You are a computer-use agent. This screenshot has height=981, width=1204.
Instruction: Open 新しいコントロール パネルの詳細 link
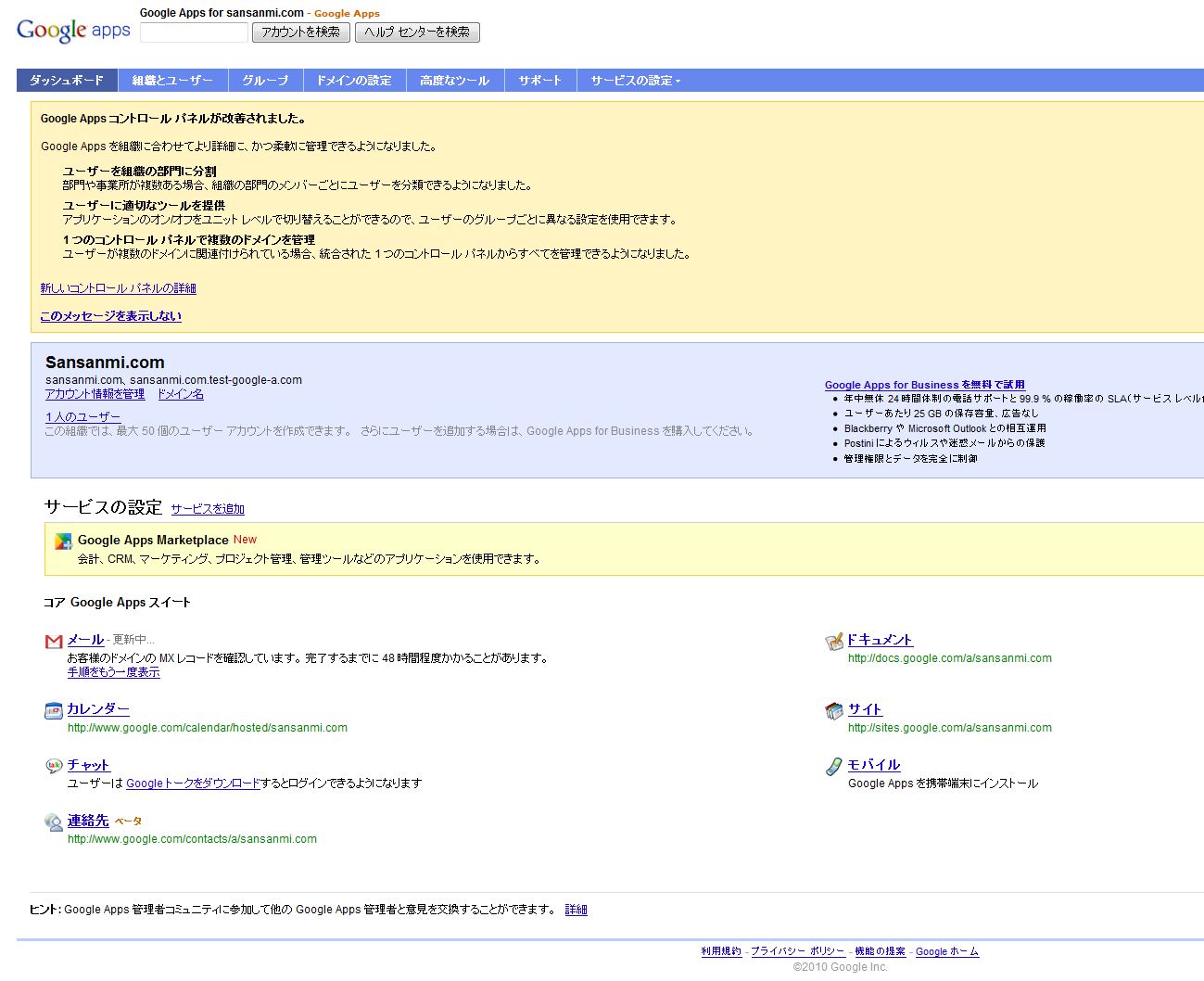coord(118,288)
